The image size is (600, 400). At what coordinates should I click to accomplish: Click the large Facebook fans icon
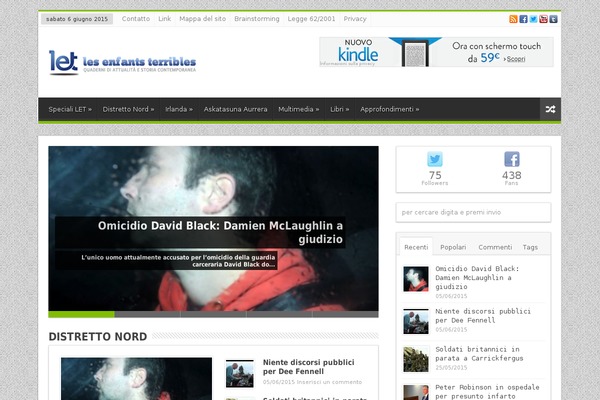[512, 159]
